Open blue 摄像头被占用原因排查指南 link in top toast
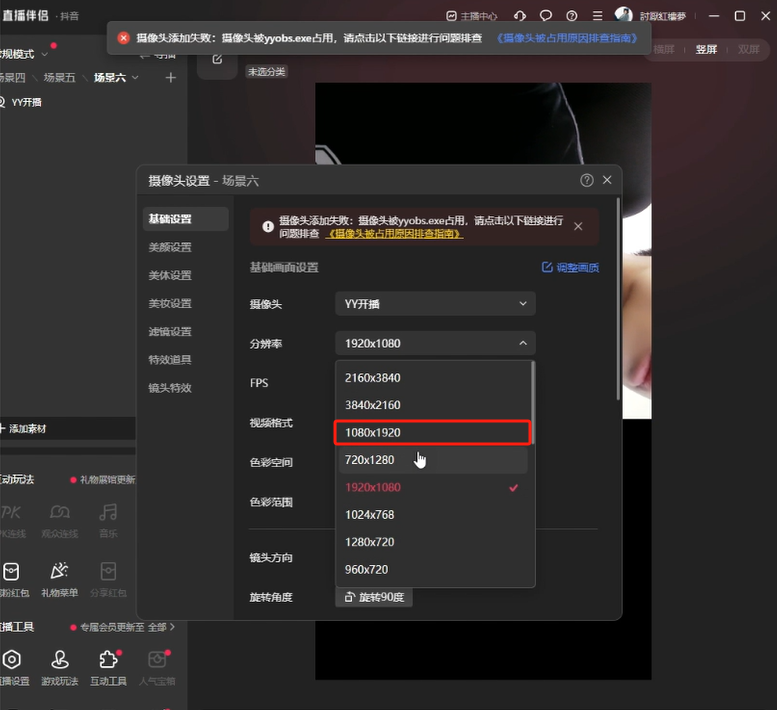Image resolution: width=777 pixels, height=710 pixels. click(x=567, y=38)
